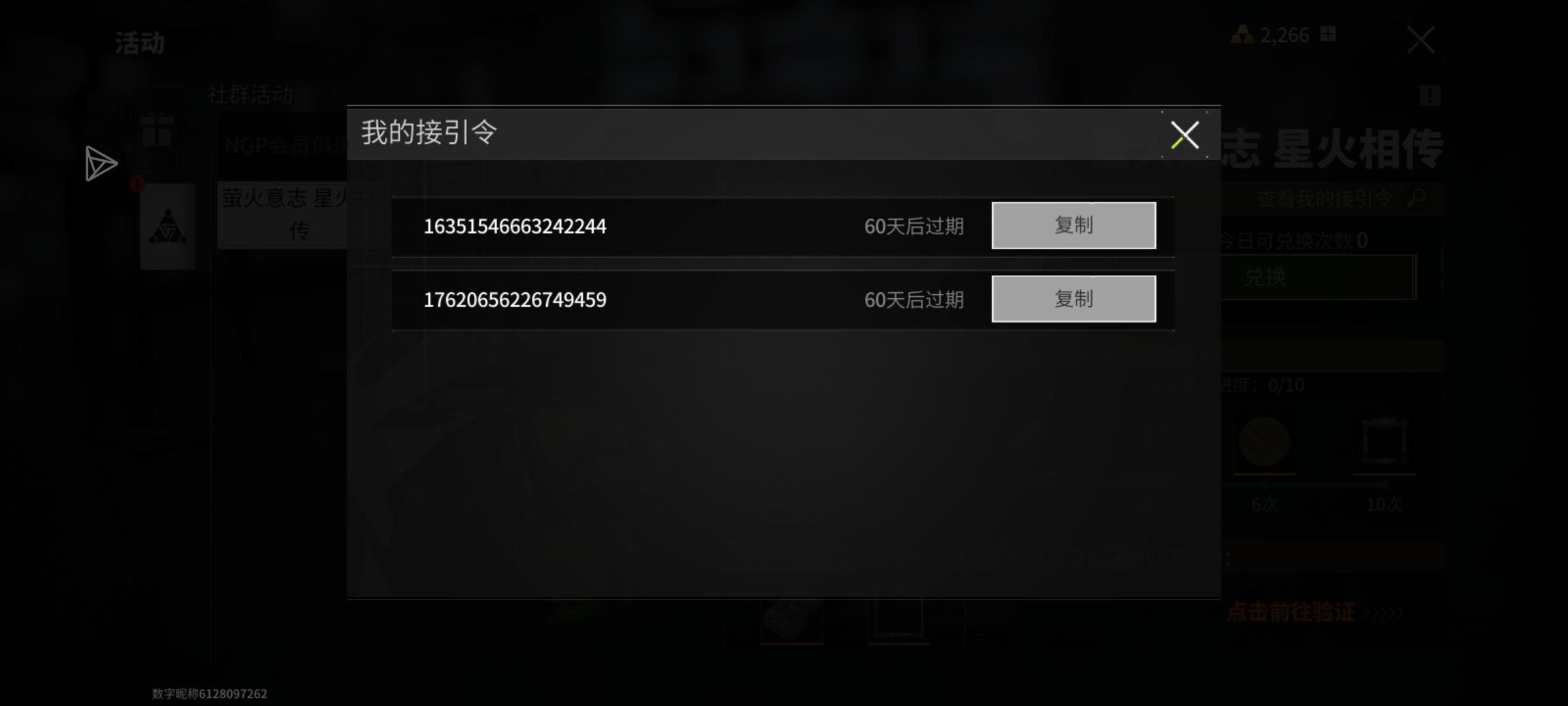The width and height of the screenshot is (1568, 706).
Task: Select first code row 16351546663242244
Action: [x=783, y=226]
